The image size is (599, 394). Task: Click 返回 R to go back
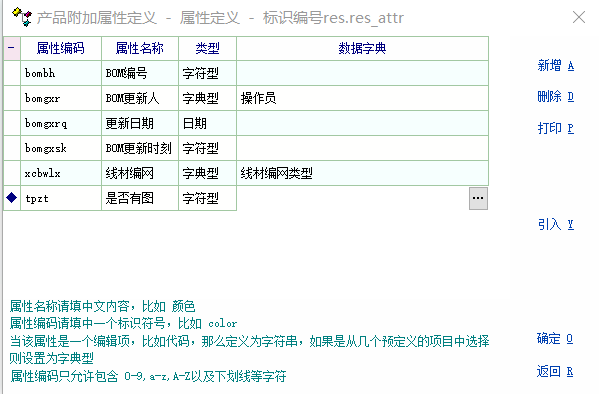point(555,371)
